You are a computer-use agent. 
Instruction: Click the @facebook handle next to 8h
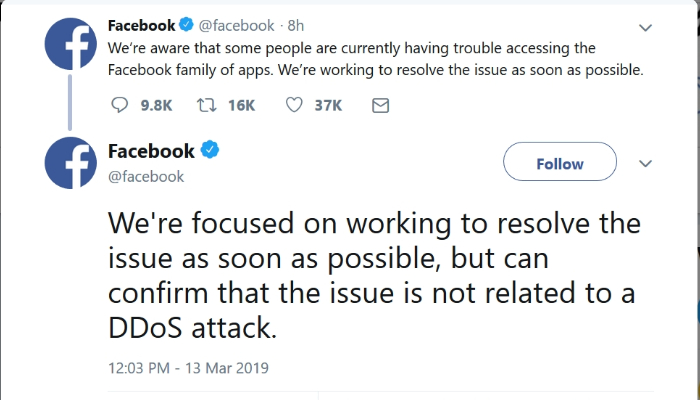tap(236, 25)
